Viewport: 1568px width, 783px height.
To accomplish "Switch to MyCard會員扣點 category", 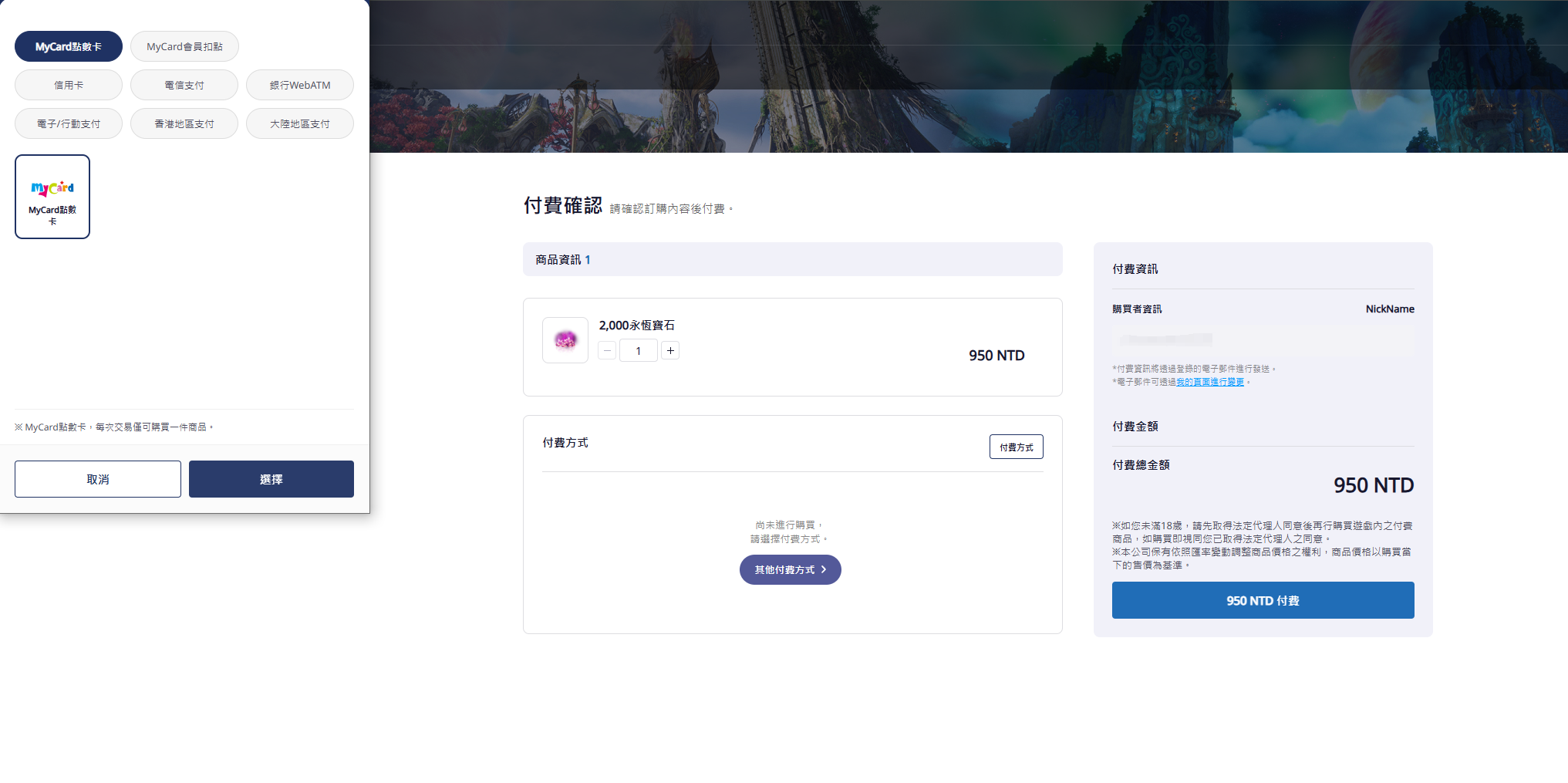I will click(x=184, y=46).
